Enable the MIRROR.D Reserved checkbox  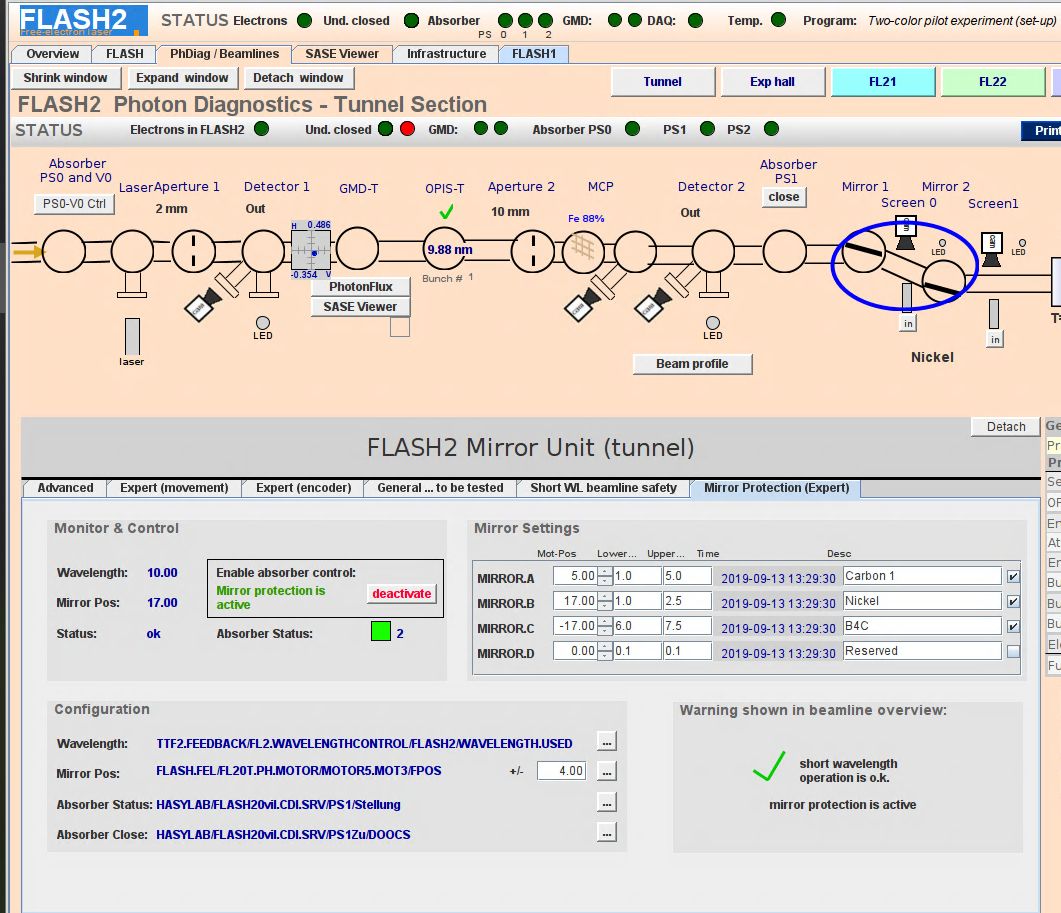(1012, 652)
